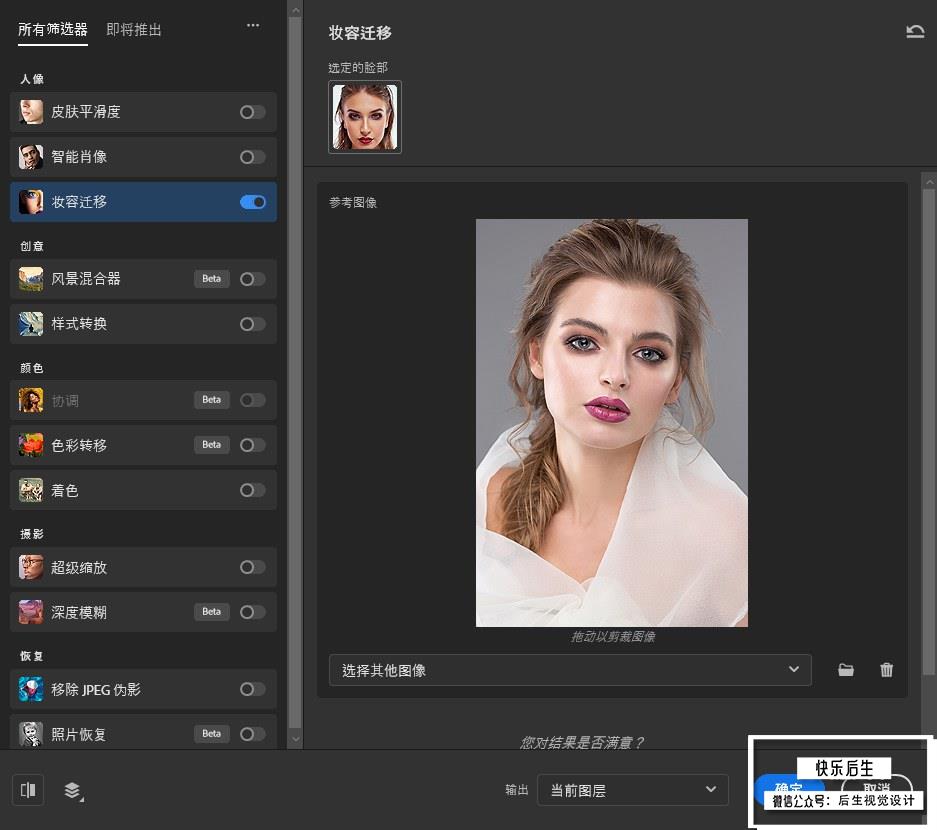Viewport: 937px width, 830px height.
Task: Click the Skin Smoothing (皮肤平滑度) filter icon
Action: (31, 112)
